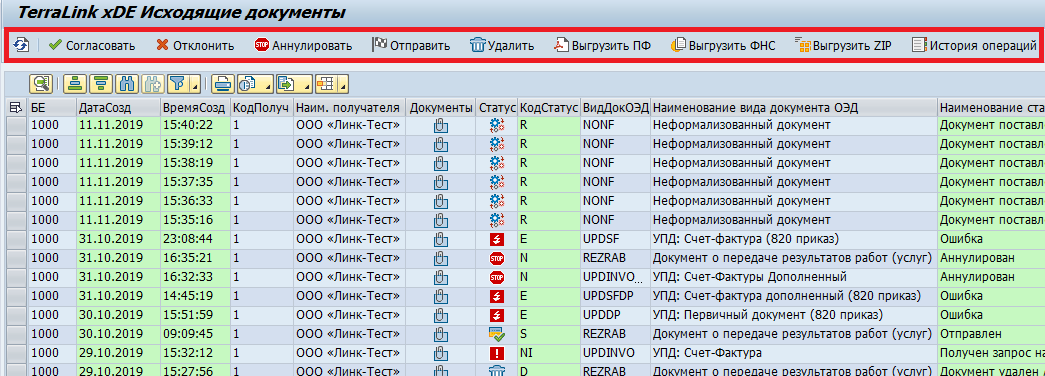Click the Удалить delete button
1045x376 pixels.
coord(502,45)
